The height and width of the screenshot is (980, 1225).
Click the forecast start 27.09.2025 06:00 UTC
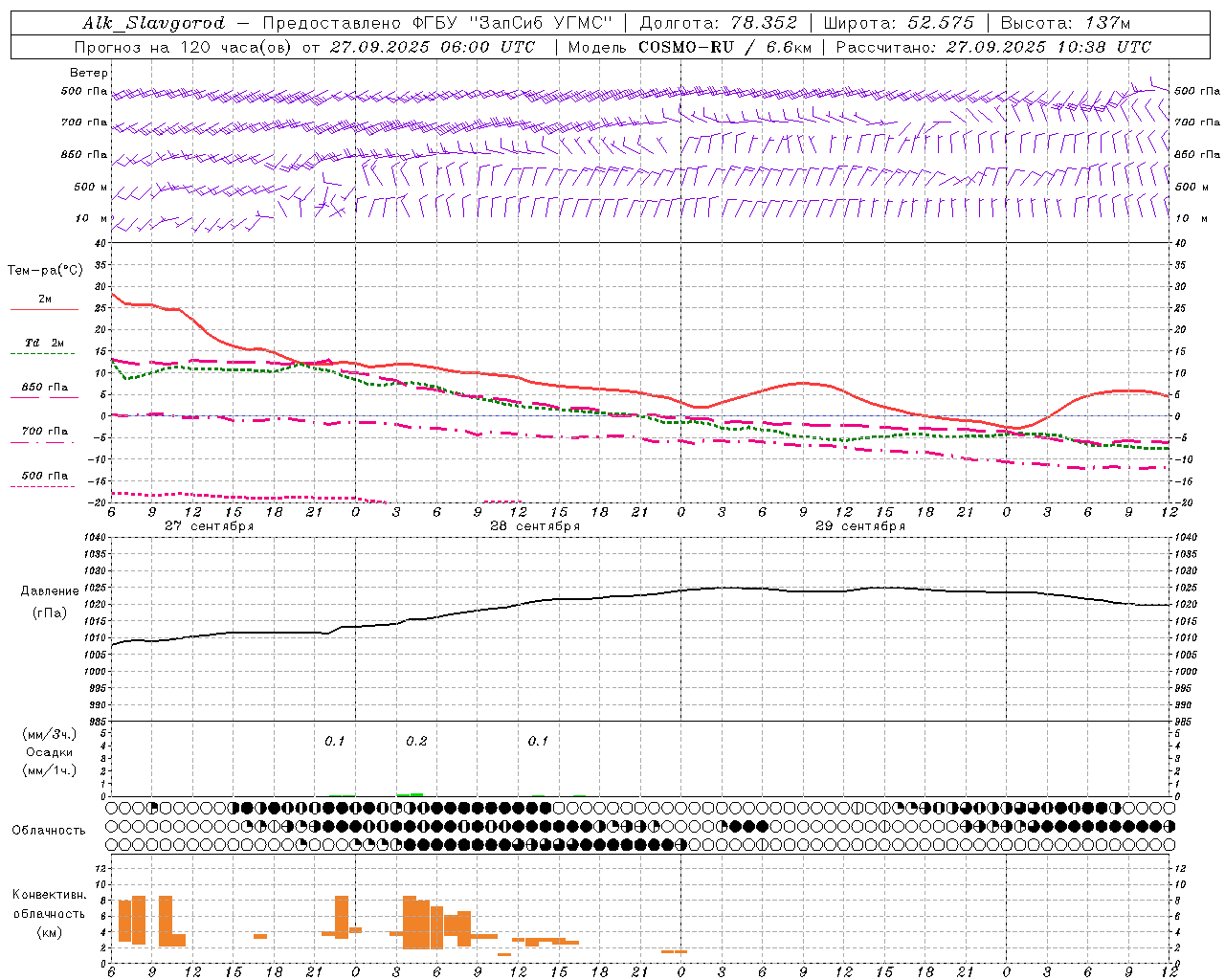pos(433,47)
